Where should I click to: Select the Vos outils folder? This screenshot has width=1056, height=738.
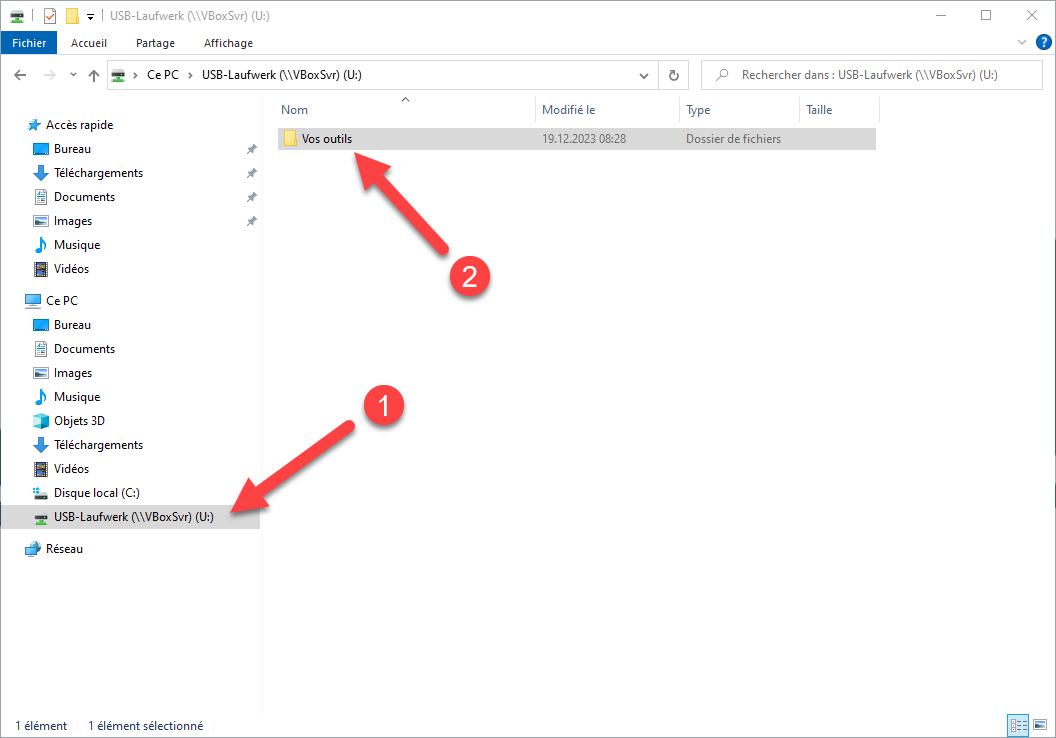click(576, 139)
